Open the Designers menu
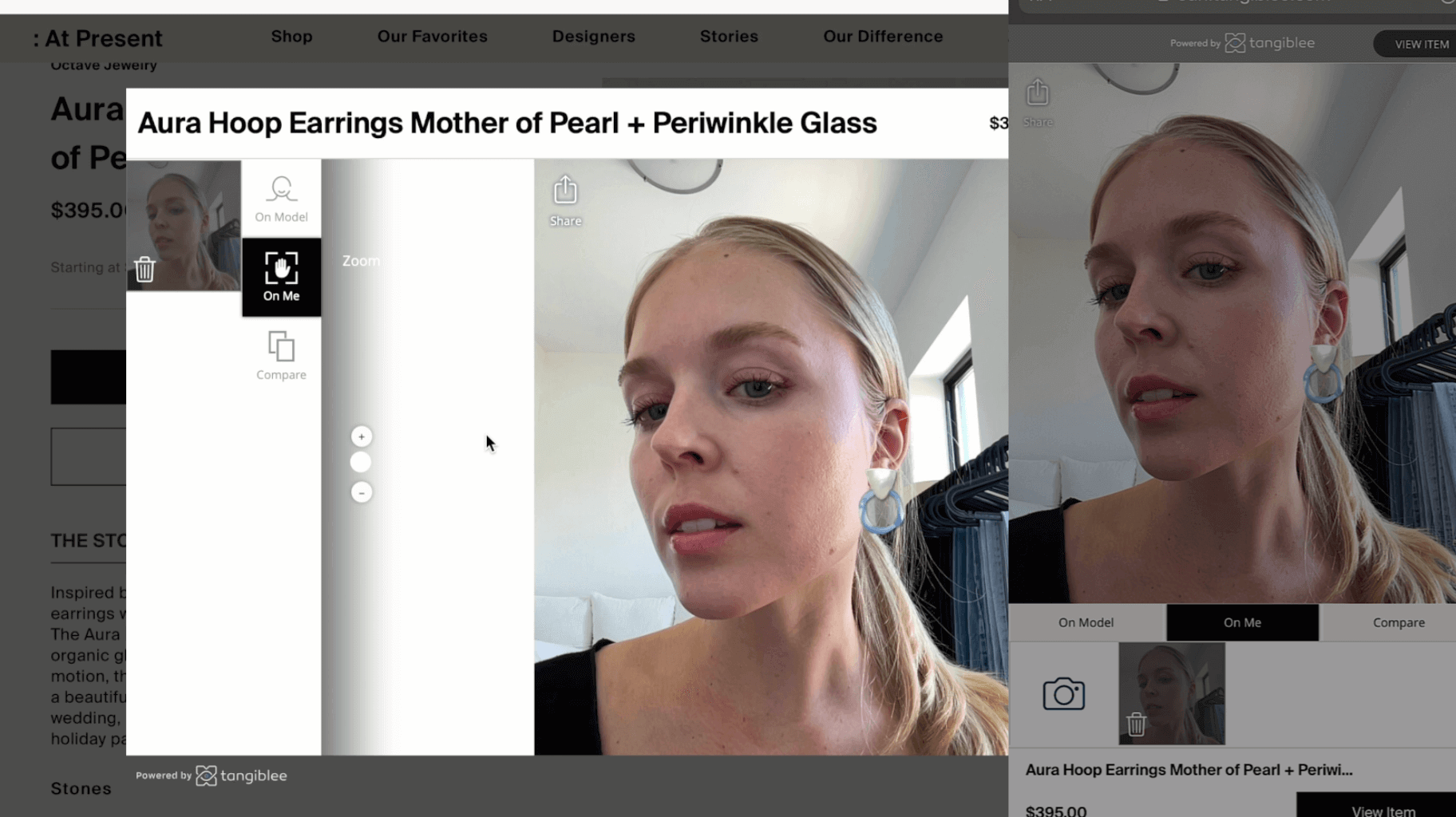The width and height of the screenshot is (1456, 817). (x=593, y=37)
